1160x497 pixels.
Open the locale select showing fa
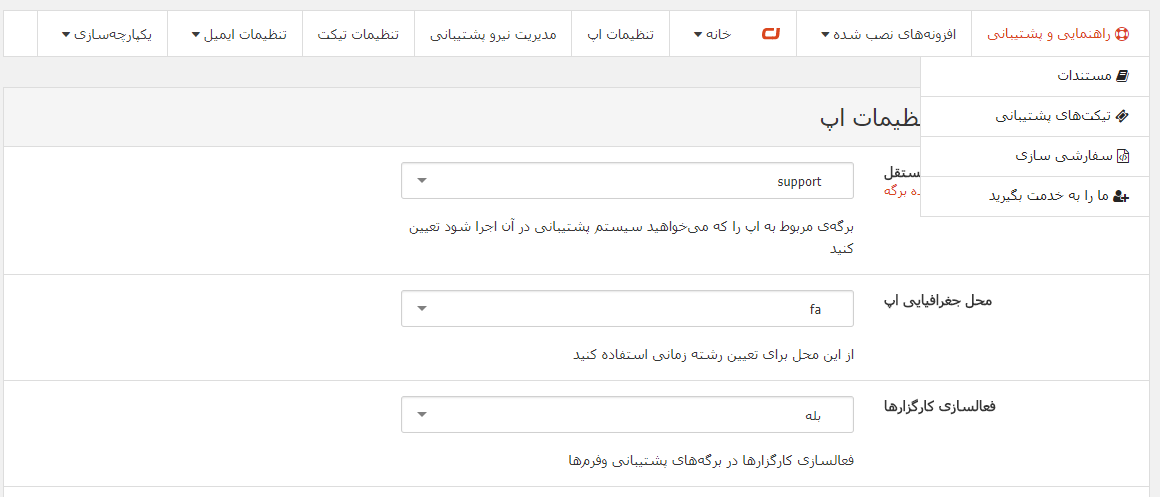coord(627,309)
